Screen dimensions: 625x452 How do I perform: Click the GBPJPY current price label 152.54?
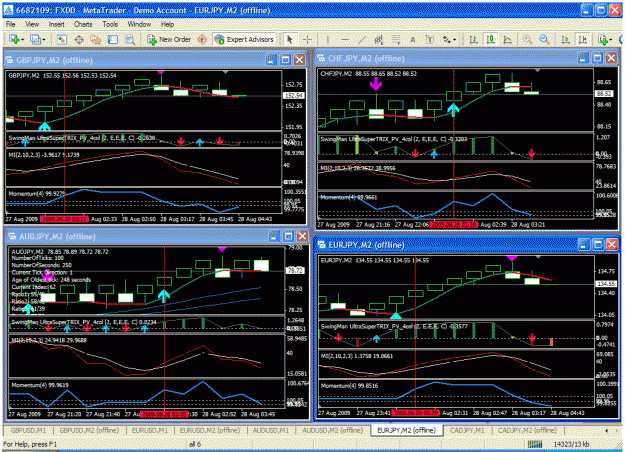[294, 96]
